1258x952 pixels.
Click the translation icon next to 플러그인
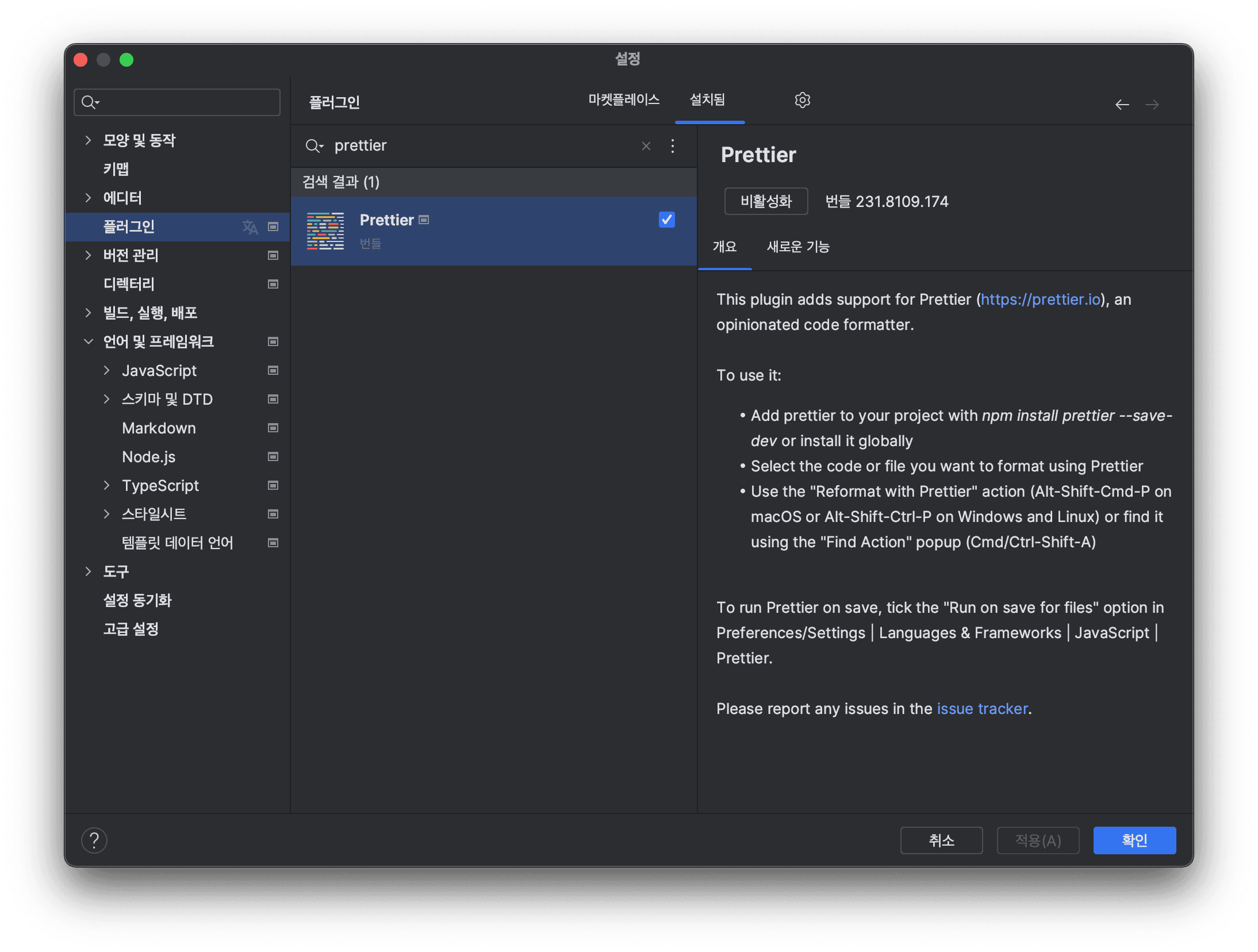tap(250, 227)
